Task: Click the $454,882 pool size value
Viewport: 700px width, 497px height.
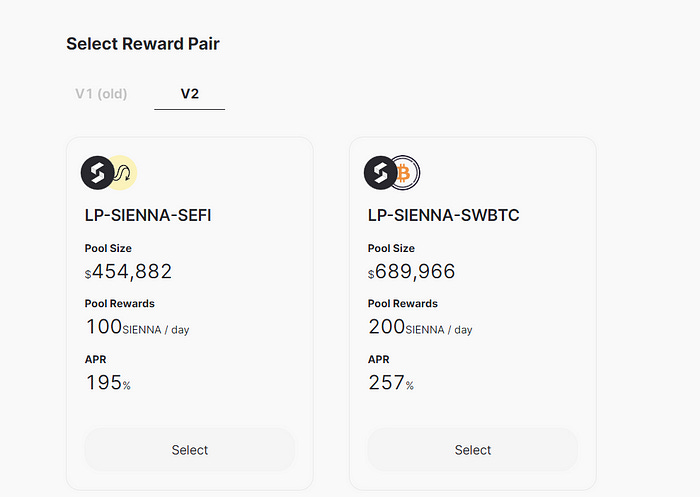Action: [128, 271]
